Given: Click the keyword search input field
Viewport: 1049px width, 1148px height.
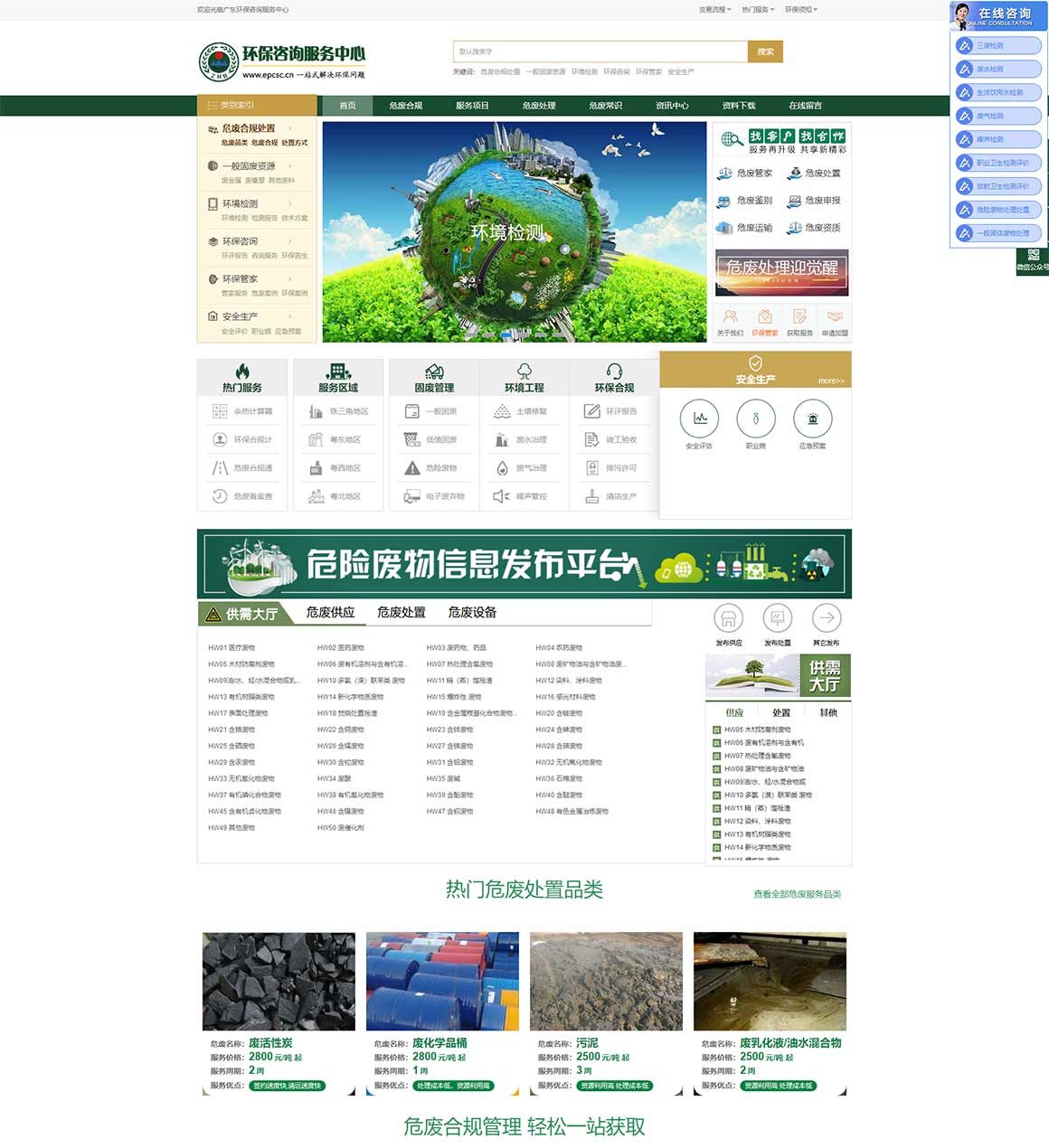Looking at the screenshot, I should [600, 52].
